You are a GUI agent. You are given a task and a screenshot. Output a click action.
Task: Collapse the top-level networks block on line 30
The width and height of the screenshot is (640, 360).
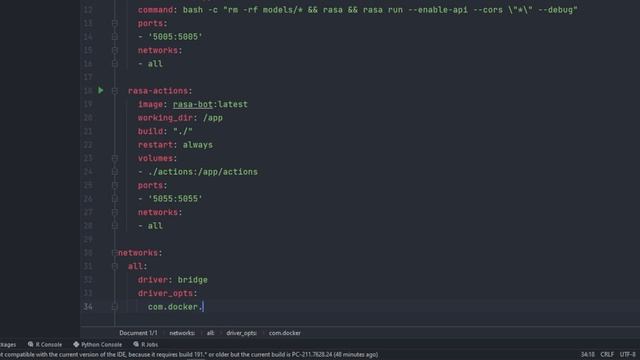point(115,253)
